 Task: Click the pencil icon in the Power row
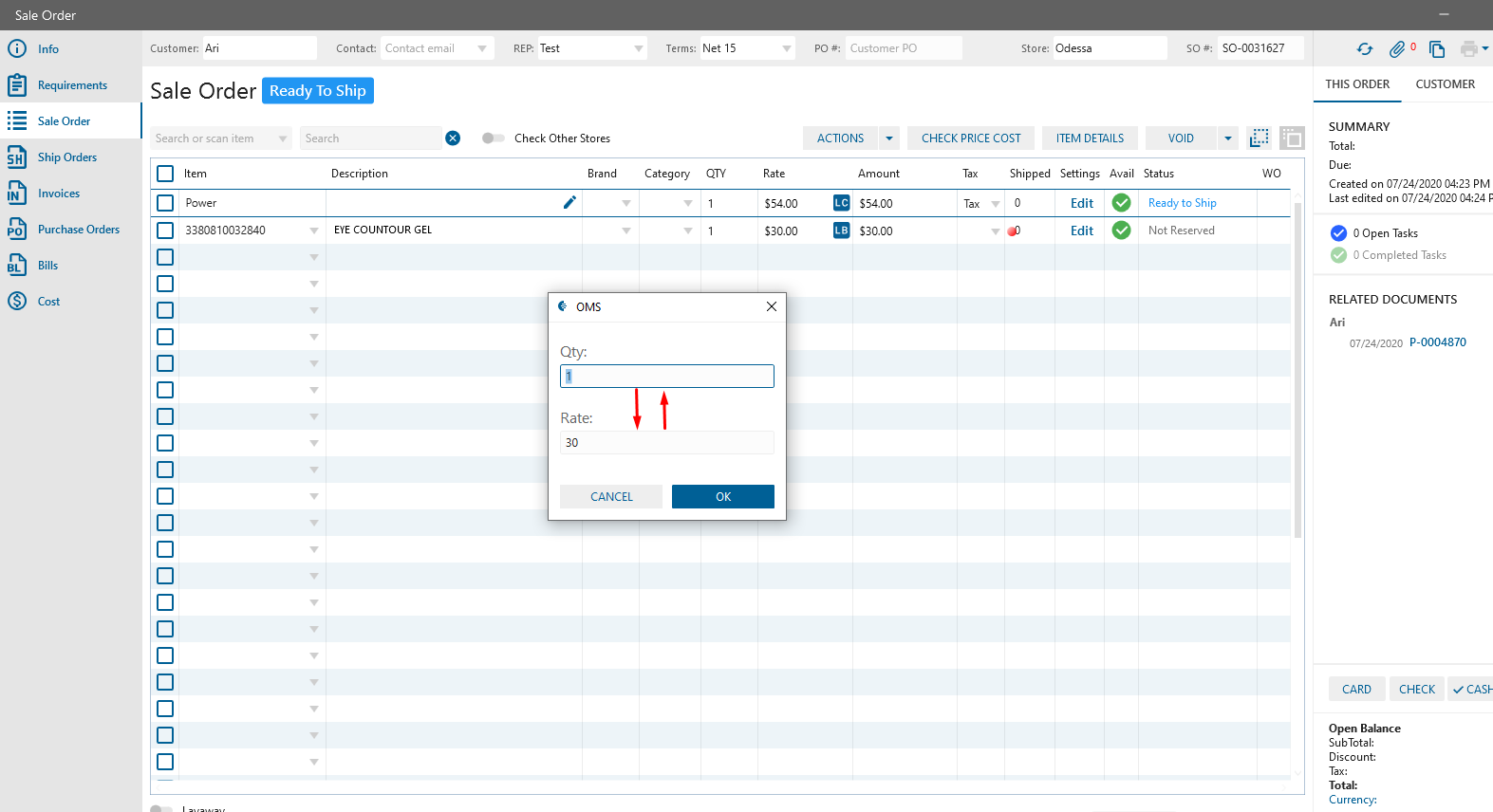569,202
